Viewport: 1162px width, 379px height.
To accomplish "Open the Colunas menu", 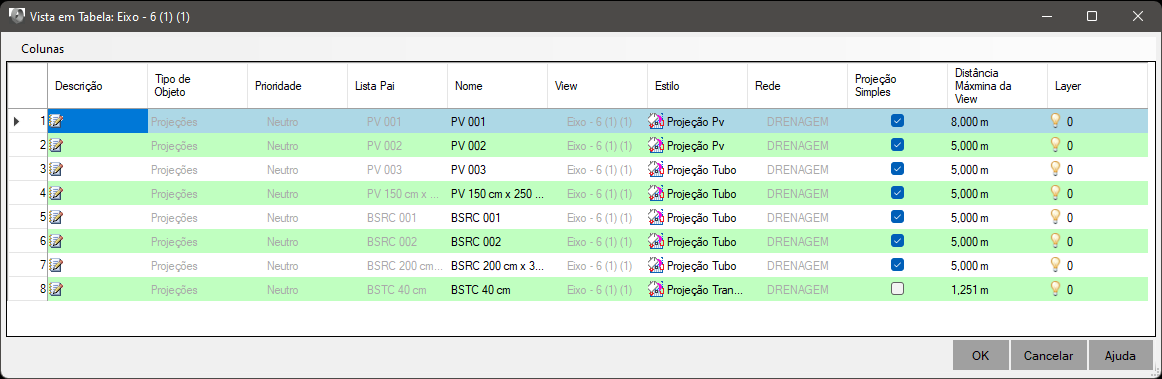I will (43, 50).
